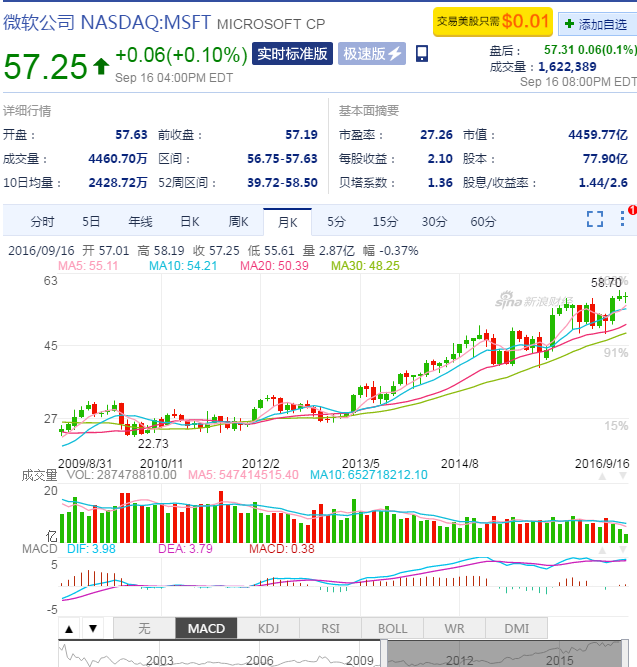637x667 pixels.
Task: Click the current price 57.25
Action: [x=46, y=67]
